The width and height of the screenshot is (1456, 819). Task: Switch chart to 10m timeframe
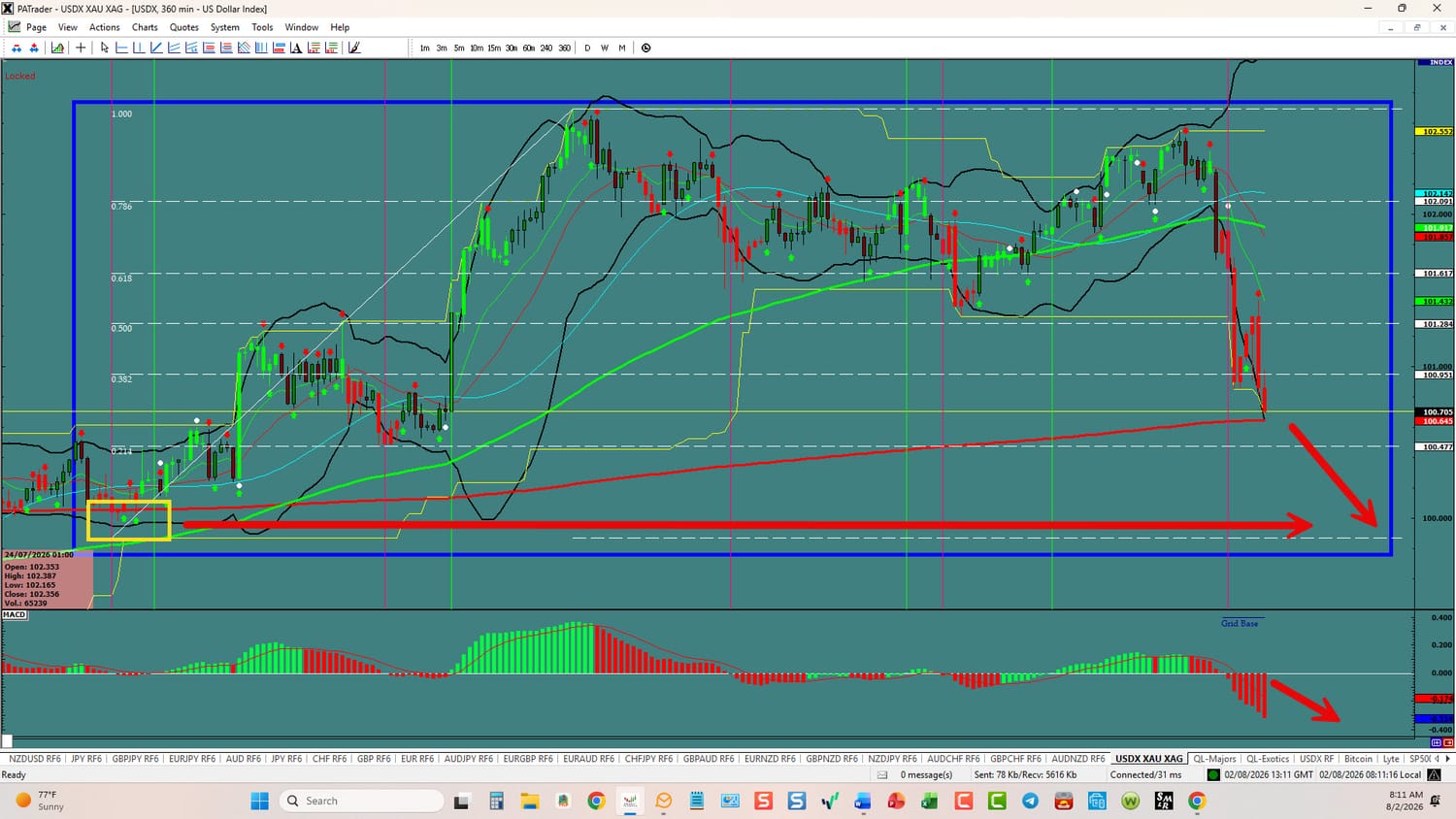(477, 48)
